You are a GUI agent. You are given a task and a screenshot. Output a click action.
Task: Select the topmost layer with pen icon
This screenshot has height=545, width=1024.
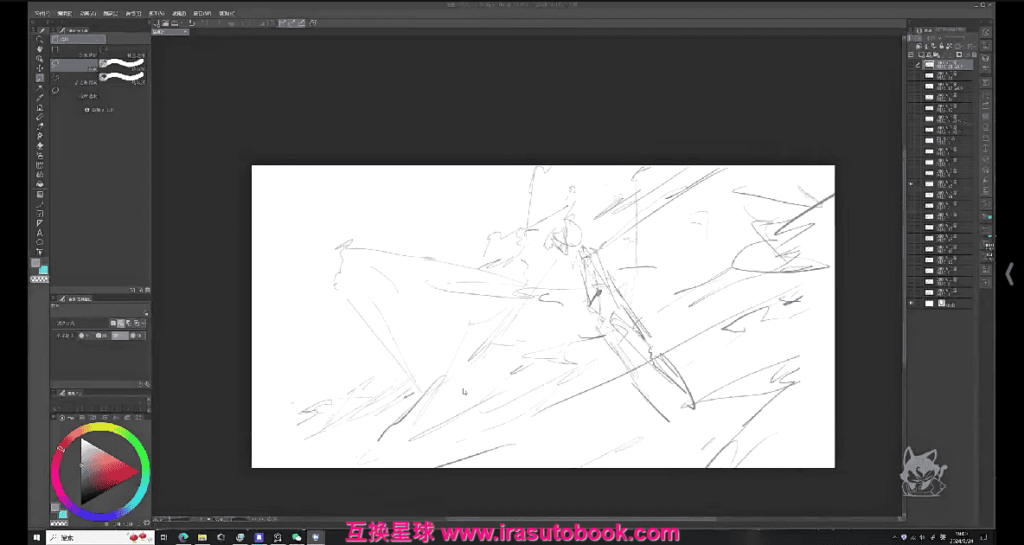(x=947, y=65)
